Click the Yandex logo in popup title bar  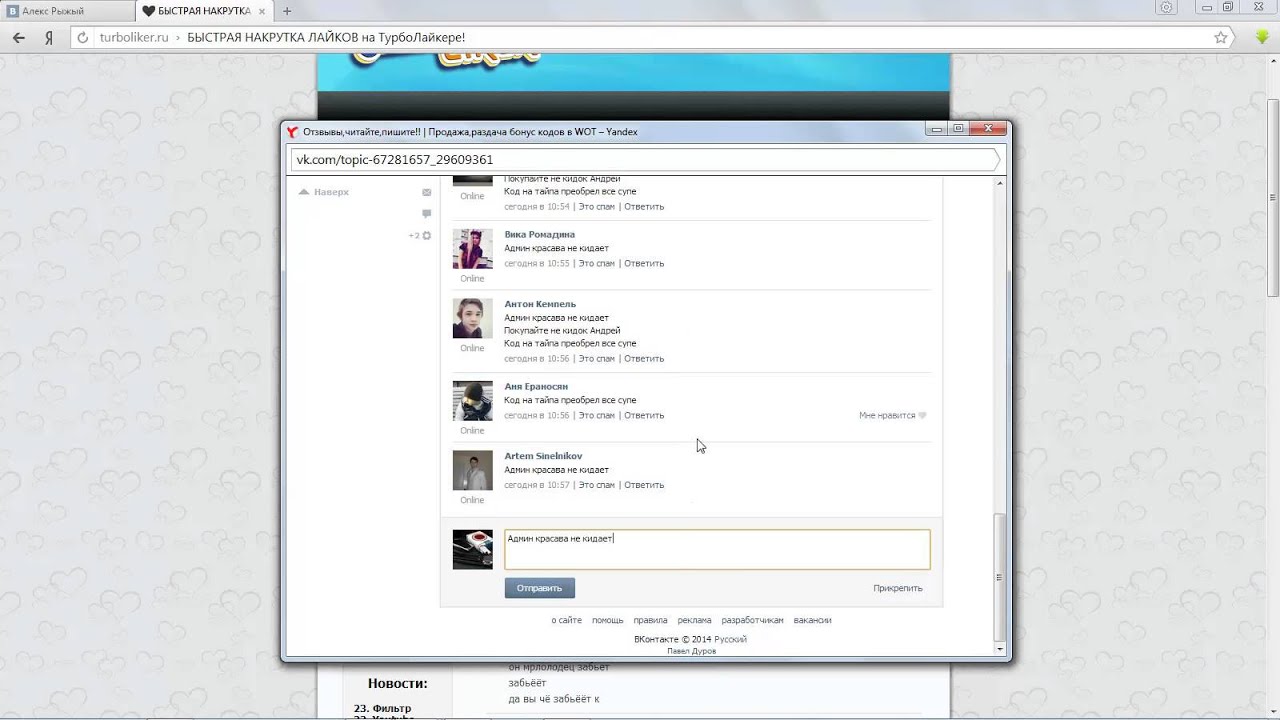pos(293,132)
